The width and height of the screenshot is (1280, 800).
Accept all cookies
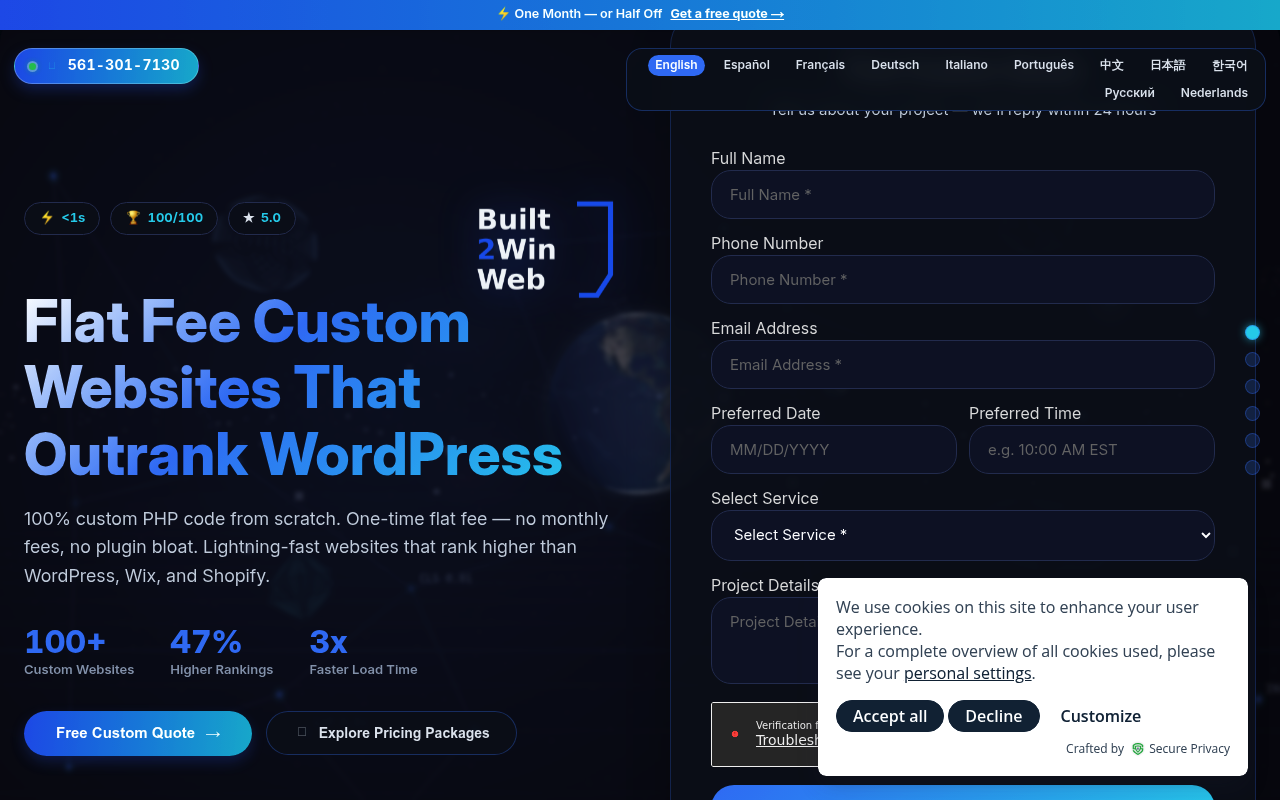[x=890, y=716]
